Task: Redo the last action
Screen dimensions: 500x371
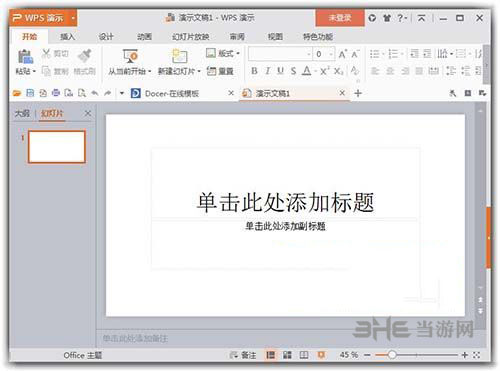Action: coord(108,93)
